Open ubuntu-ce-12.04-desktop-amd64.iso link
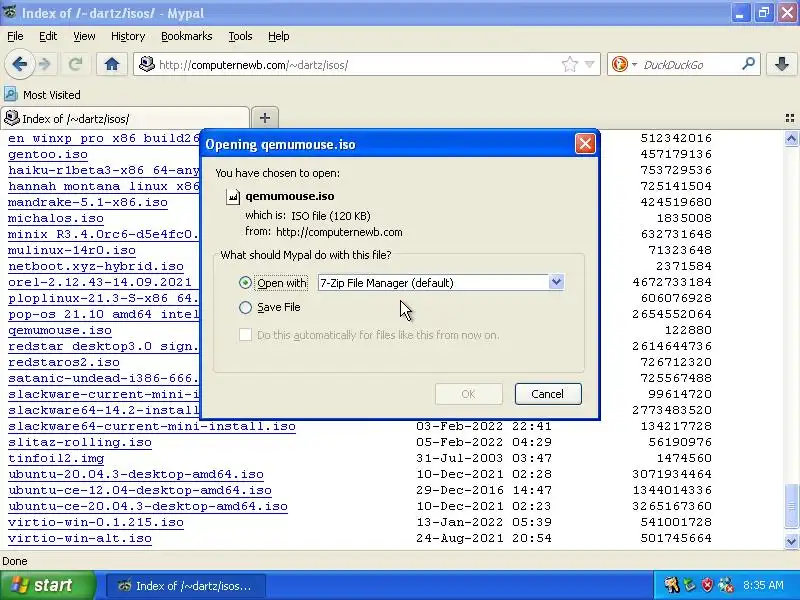Image resolution: width=800 pixels, height=600 pixels. 140,490
